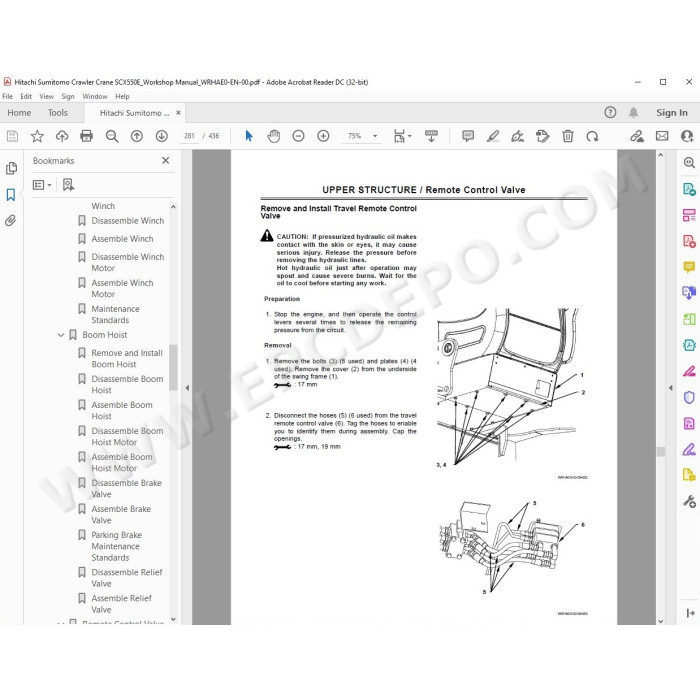The width and height of the screenshot is (700, 700).
Task: Open the Window menu
Action: (x=95, y=96)
